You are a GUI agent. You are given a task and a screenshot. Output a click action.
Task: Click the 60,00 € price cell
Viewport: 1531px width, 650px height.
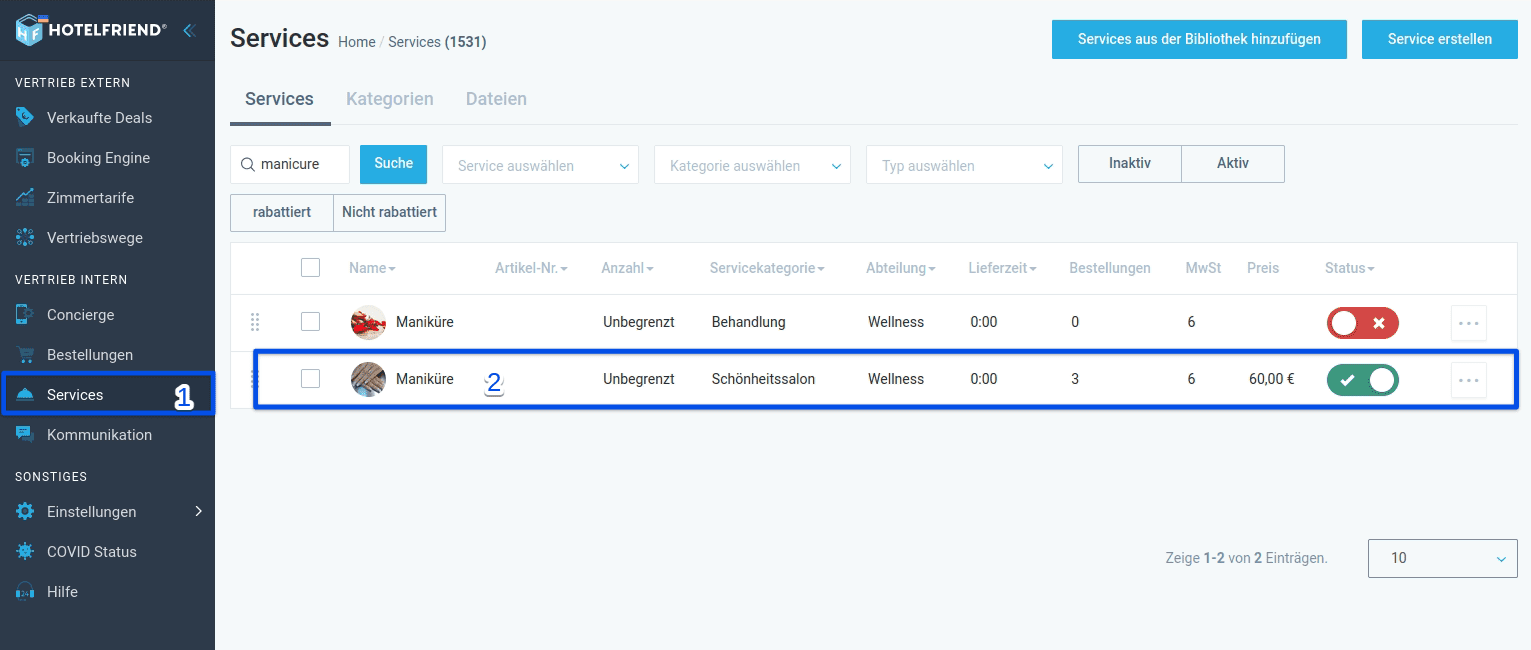[x=1272, y=379]
